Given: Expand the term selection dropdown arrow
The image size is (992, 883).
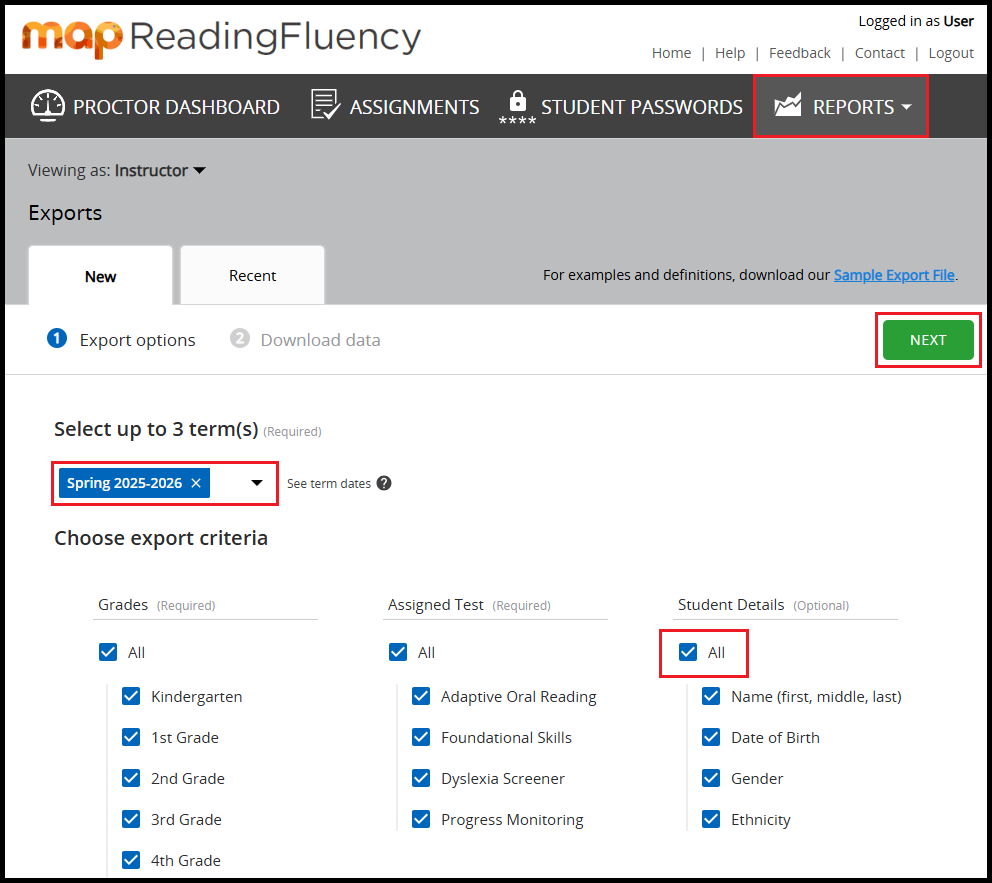Looking at the screenshot, I should click(257, 483).
